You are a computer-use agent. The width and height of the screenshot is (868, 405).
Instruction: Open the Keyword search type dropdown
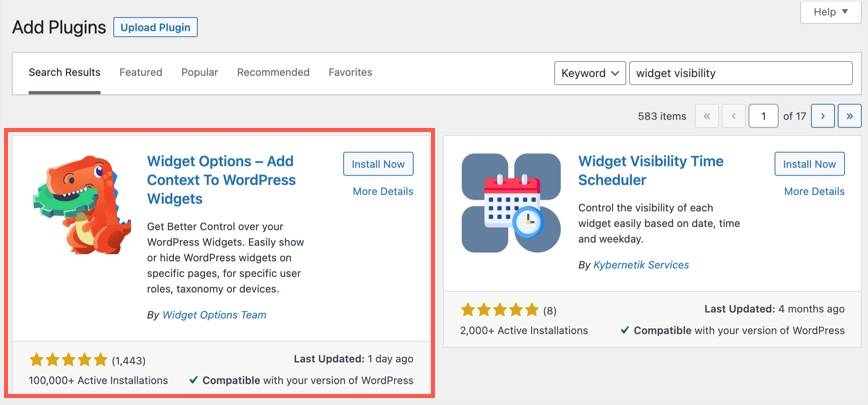click(590, 73)
